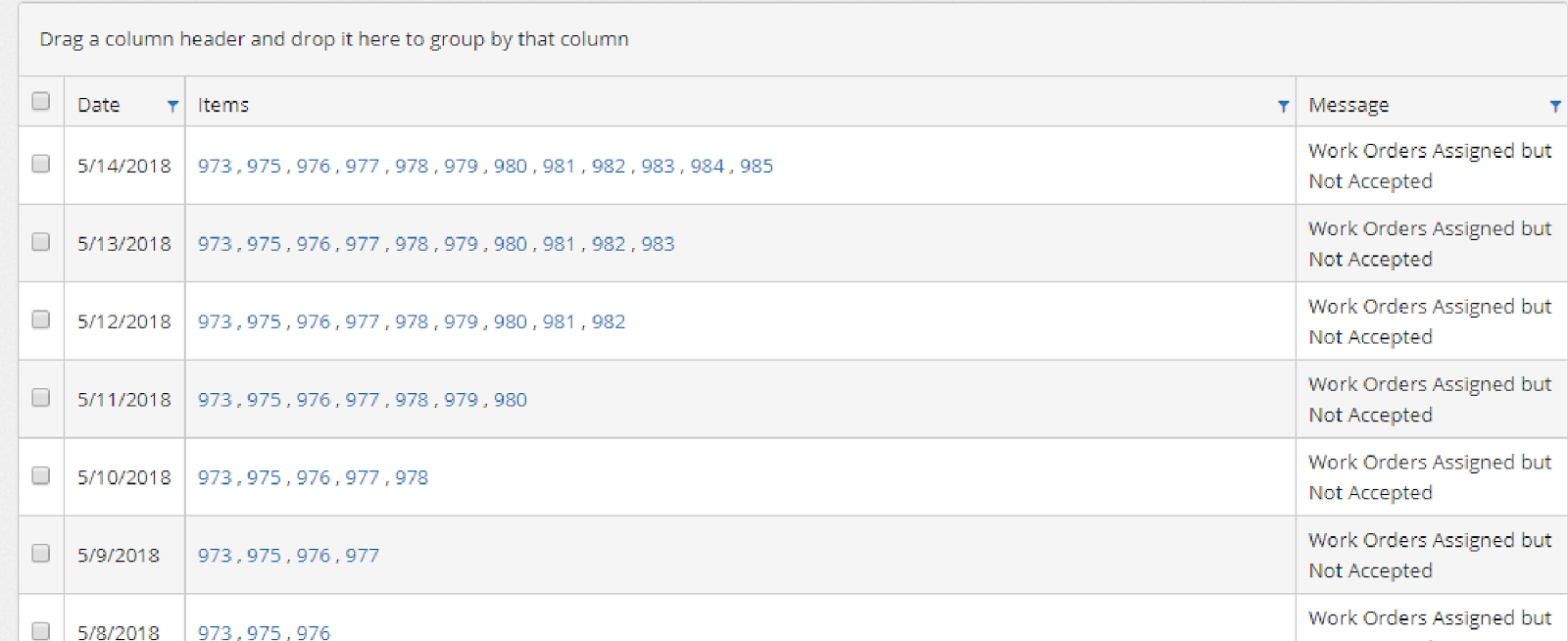Toggle the select-all header checkbox

coord(41,101)
